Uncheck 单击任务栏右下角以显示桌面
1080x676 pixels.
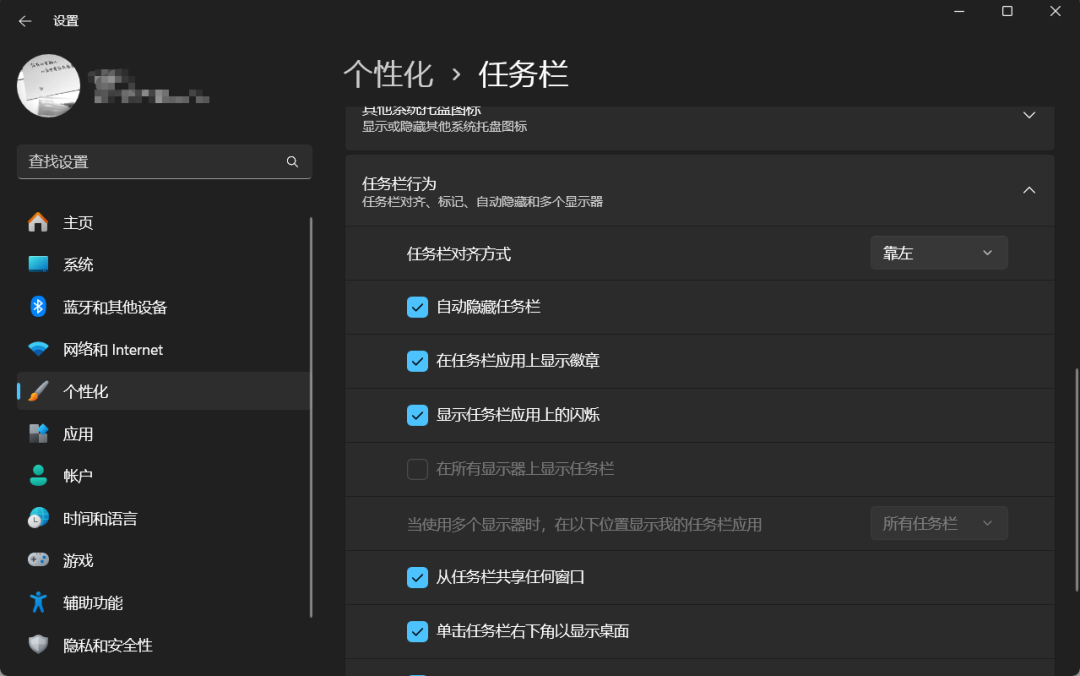coord(417,632)
